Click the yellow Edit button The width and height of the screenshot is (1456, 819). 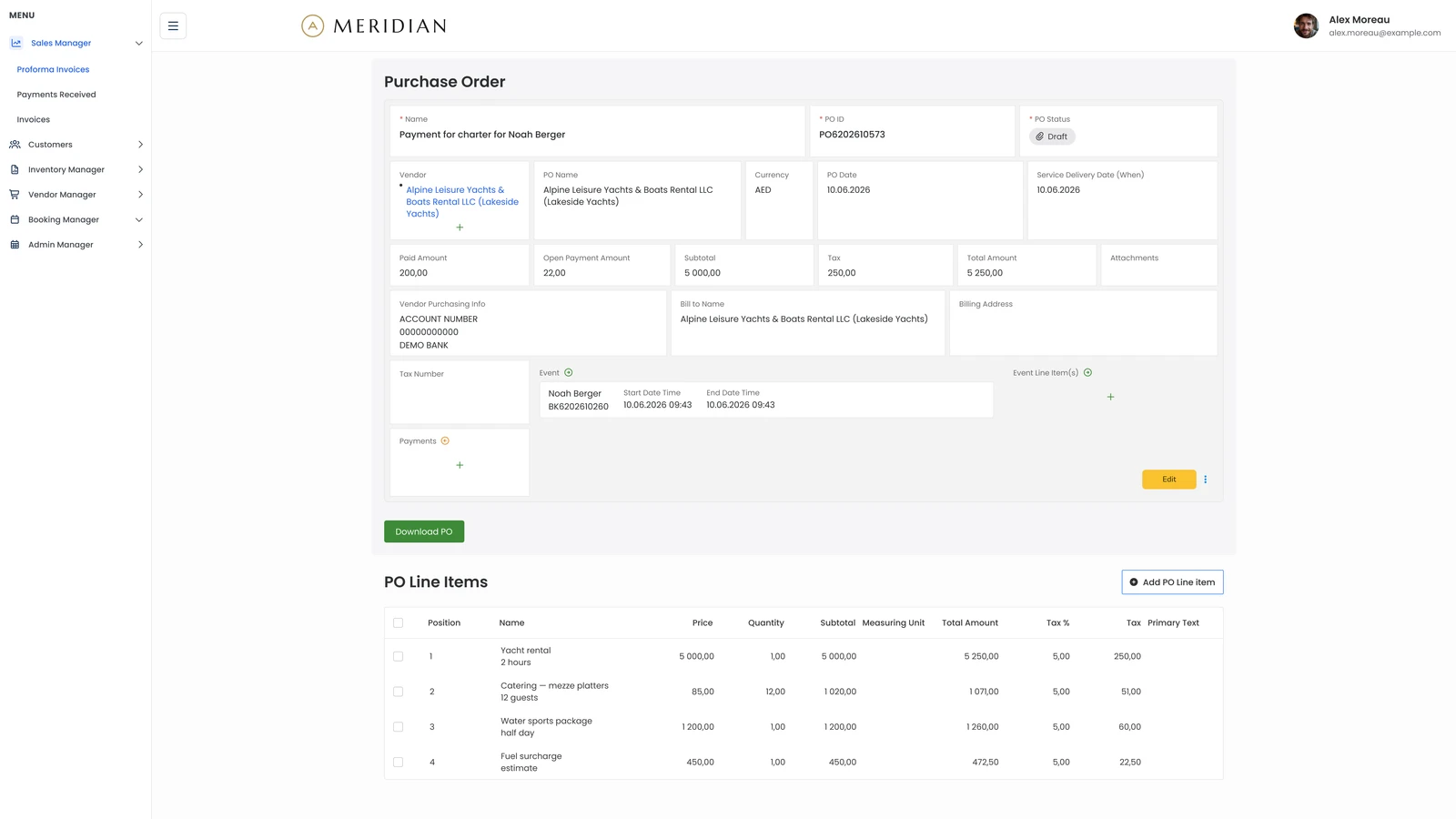point(1169,480)
